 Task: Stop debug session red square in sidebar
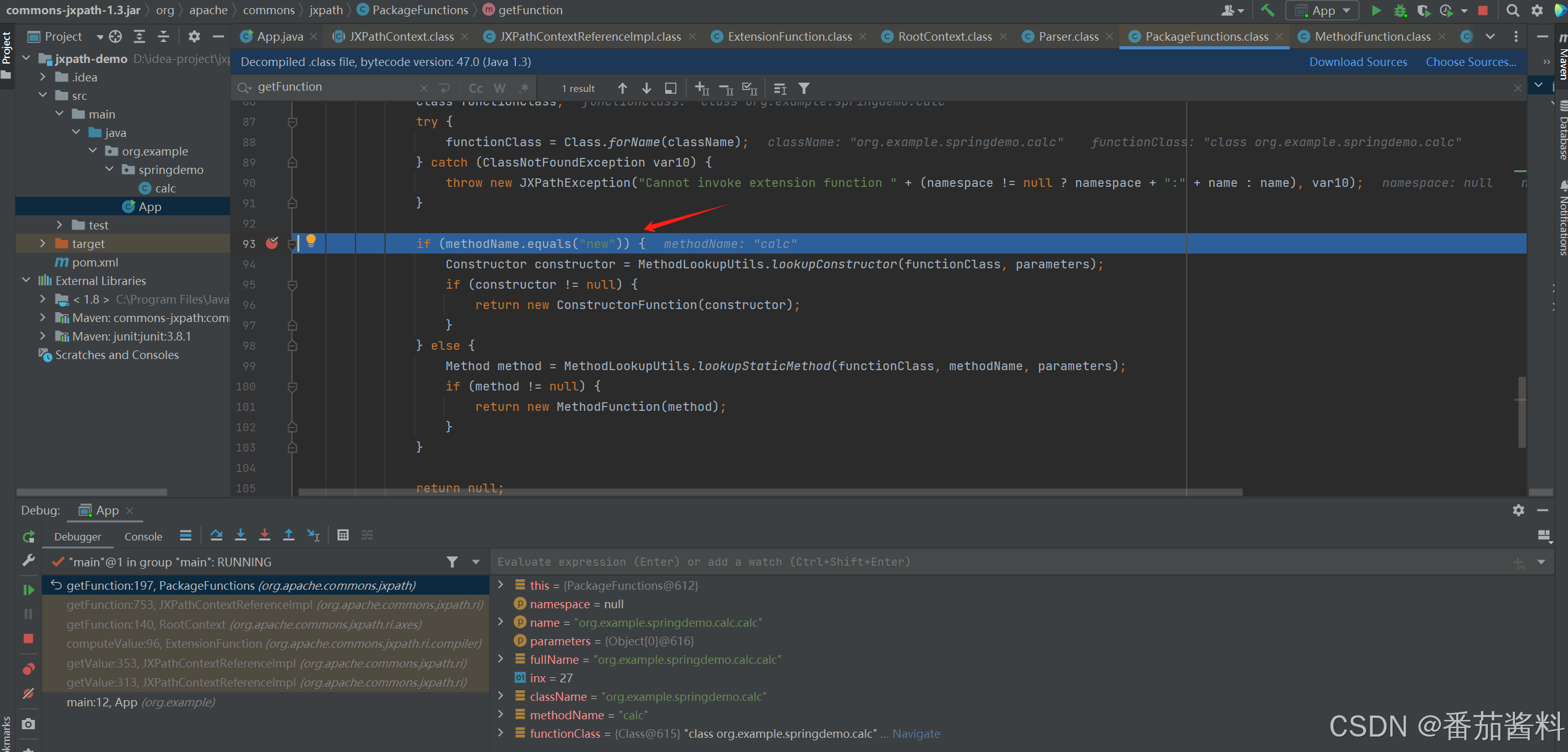(x=28, y=638)
